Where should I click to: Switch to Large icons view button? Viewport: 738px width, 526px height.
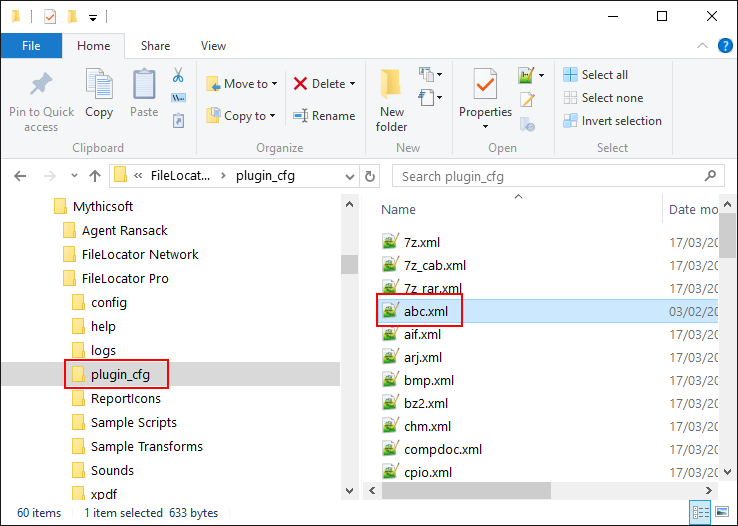722,512
